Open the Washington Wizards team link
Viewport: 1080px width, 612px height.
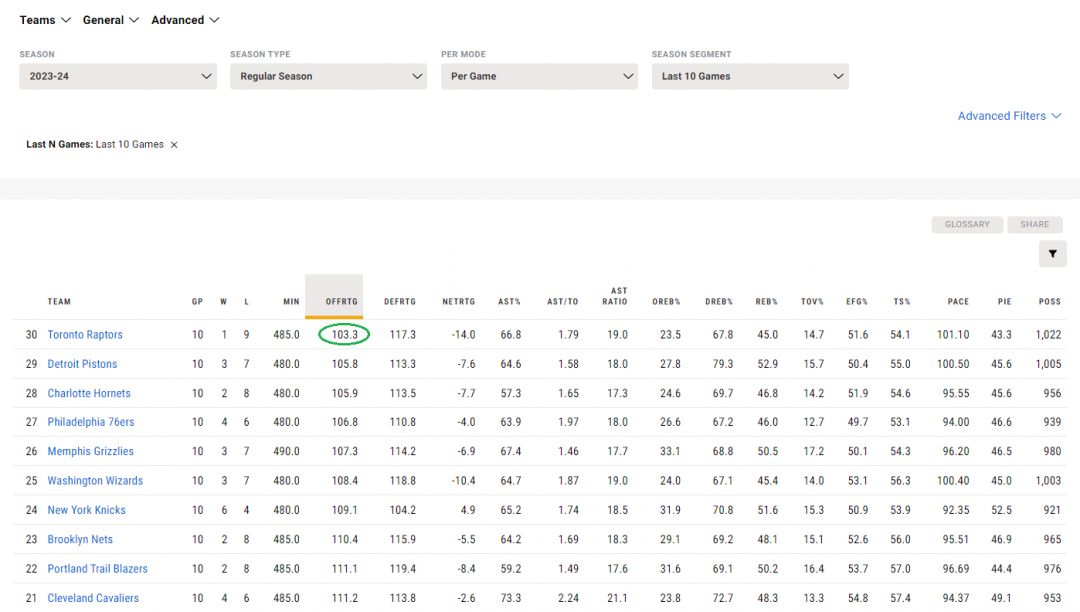click(x=95, y=481)
